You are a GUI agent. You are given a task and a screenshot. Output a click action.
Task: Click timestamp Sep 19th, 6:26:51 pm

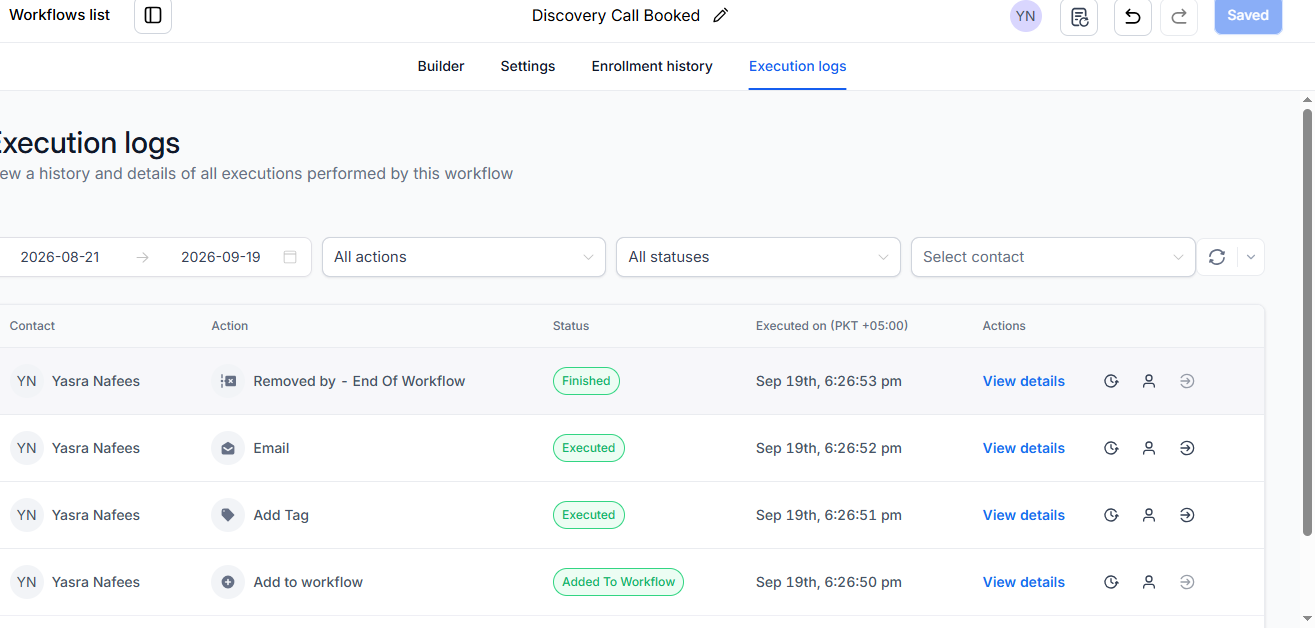pyautogui.click(x=829, y=515)
